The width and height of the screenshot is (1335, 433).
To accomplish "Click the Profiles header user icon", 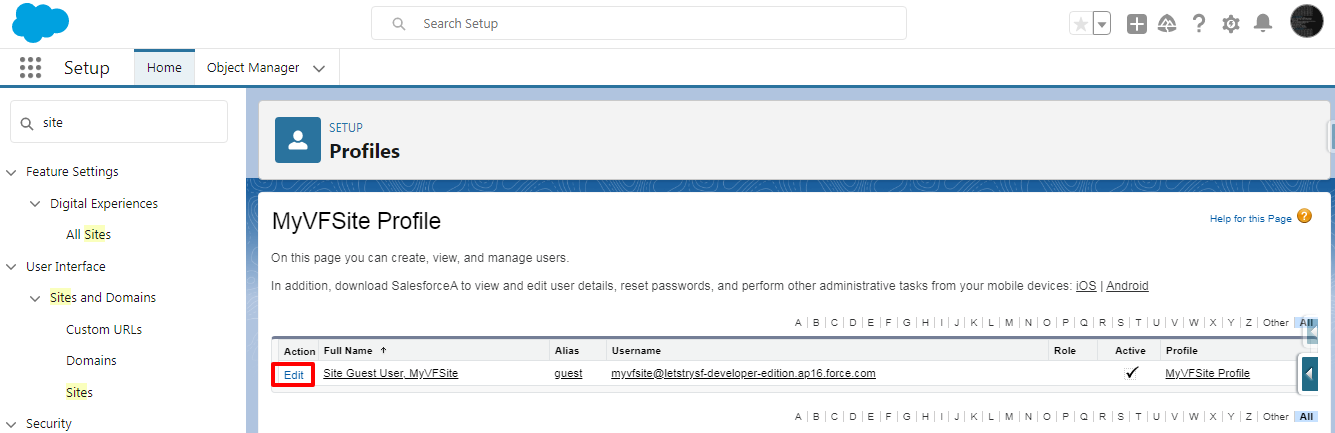I will (297, 140).
